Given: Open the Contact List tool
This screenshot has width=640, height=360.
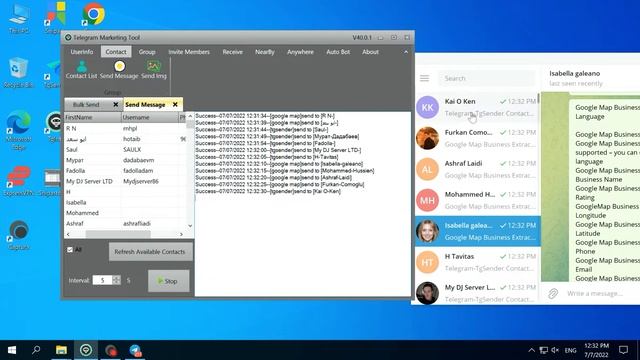Looking at the screenshot, I should [x=81, y=69].
